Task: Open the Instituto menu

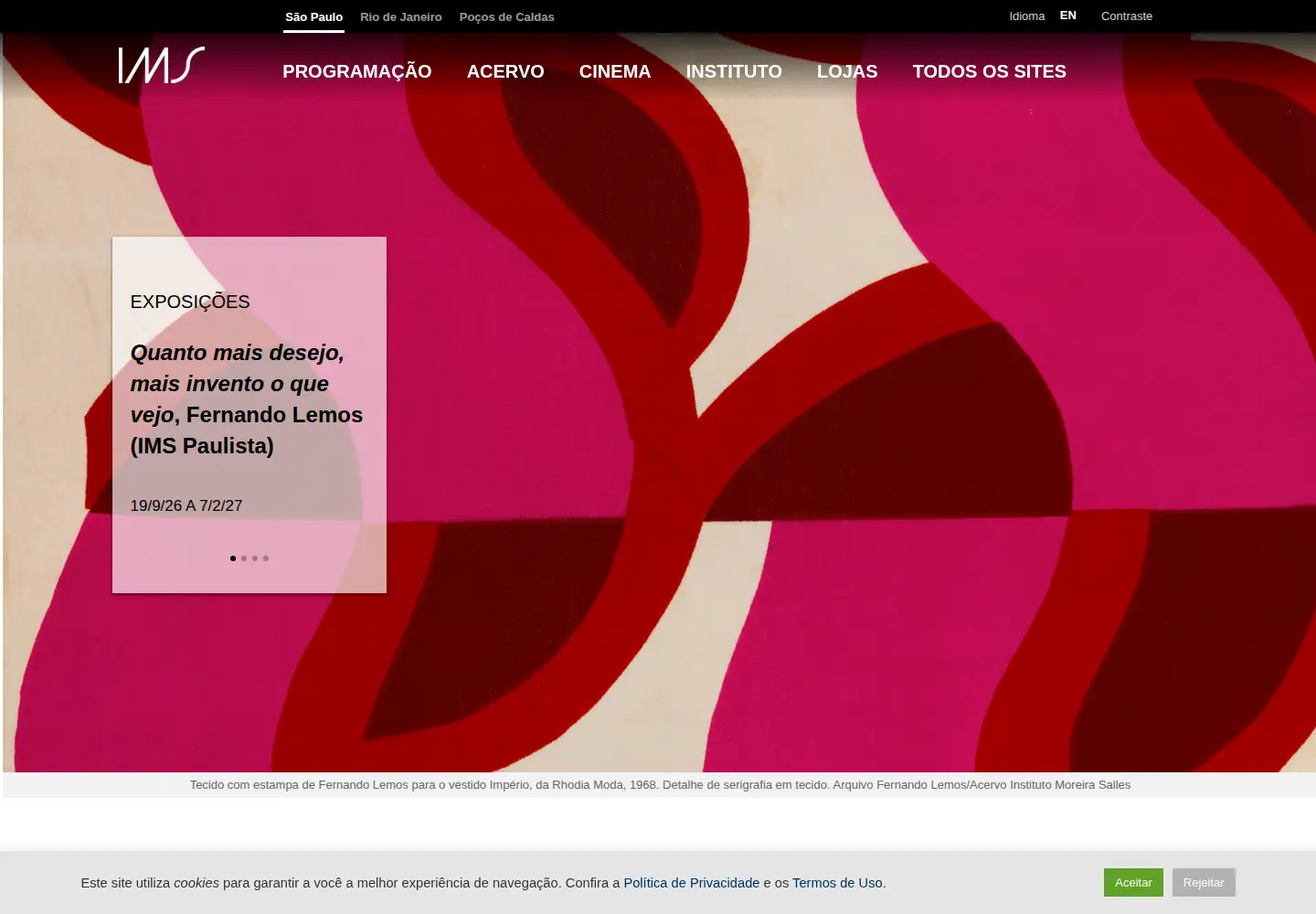Action: pyautogui.click(x=734, y=71)
